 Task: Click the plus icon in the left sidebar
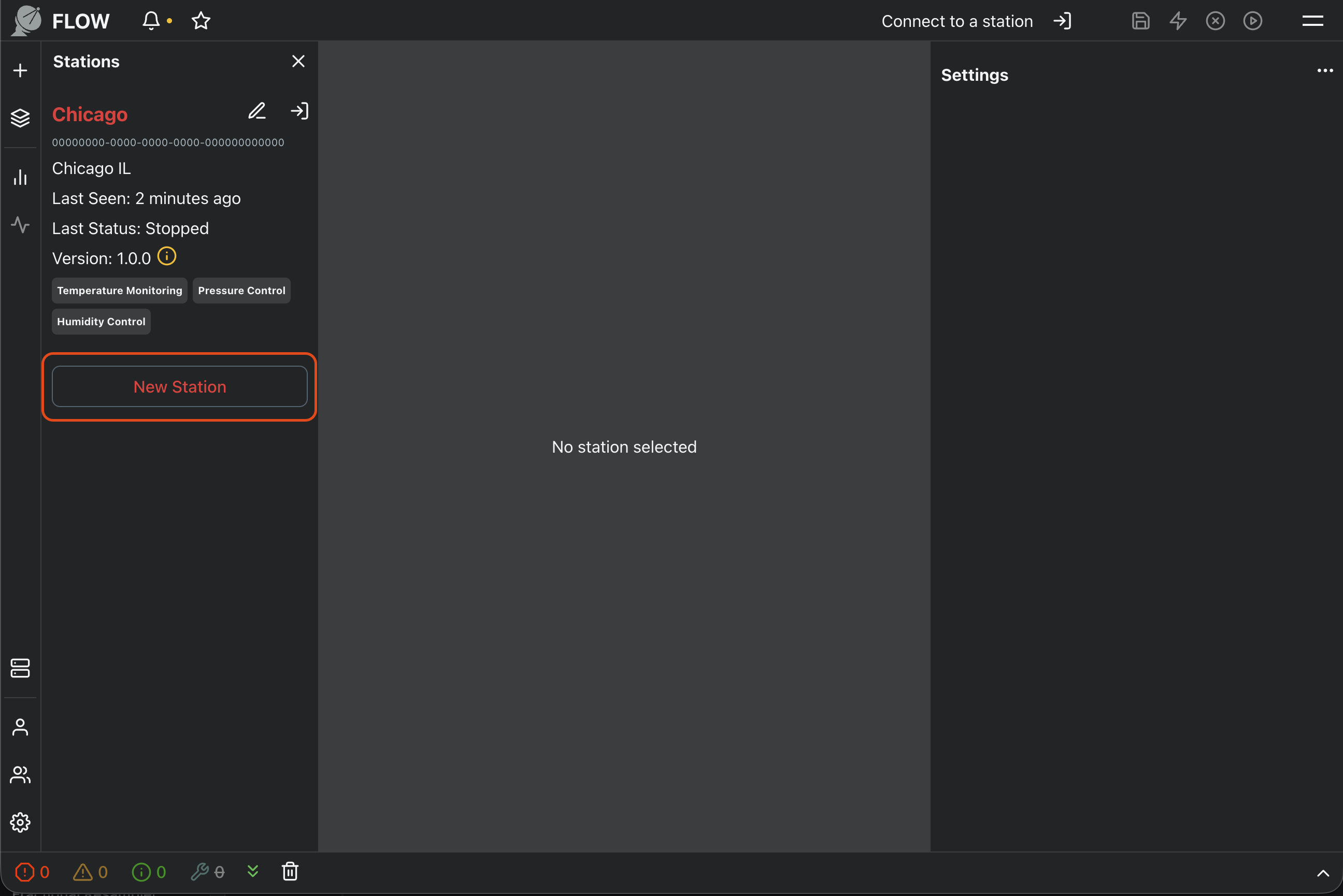pyautogui.click(x=21, y=70)
